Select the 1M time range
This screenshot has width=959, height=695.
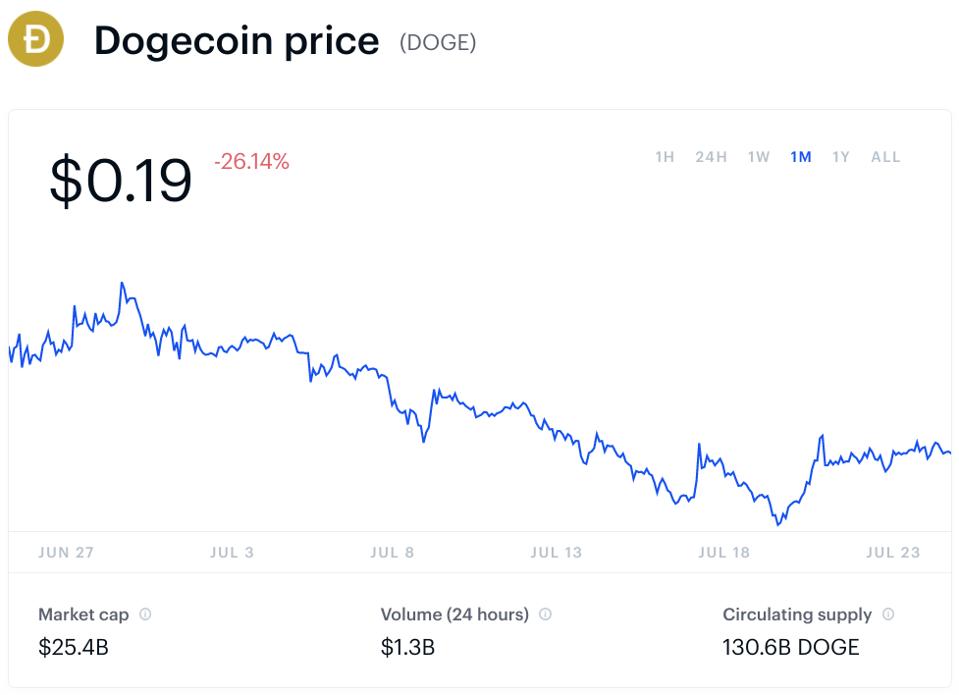(801, 157)
